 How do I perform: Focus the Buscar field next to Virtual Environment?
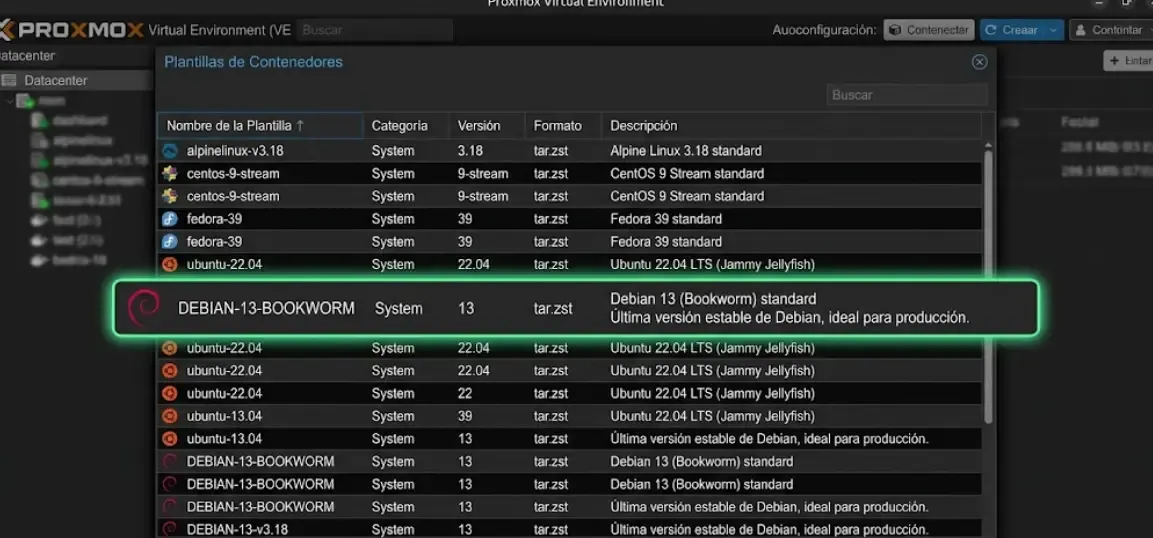(x=375, y=30)
